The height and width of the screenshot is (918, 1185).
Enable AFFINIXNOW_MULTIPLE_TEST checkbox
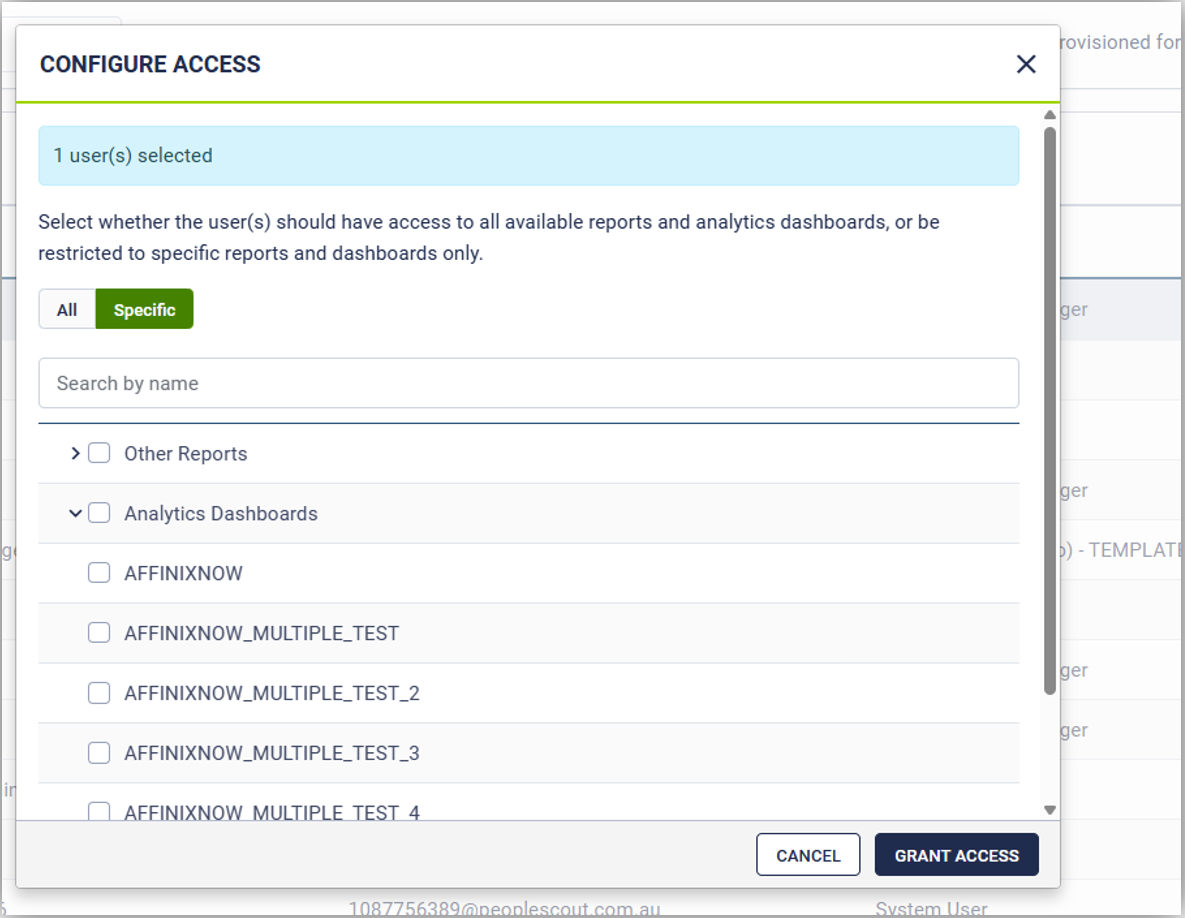(99, 633)
